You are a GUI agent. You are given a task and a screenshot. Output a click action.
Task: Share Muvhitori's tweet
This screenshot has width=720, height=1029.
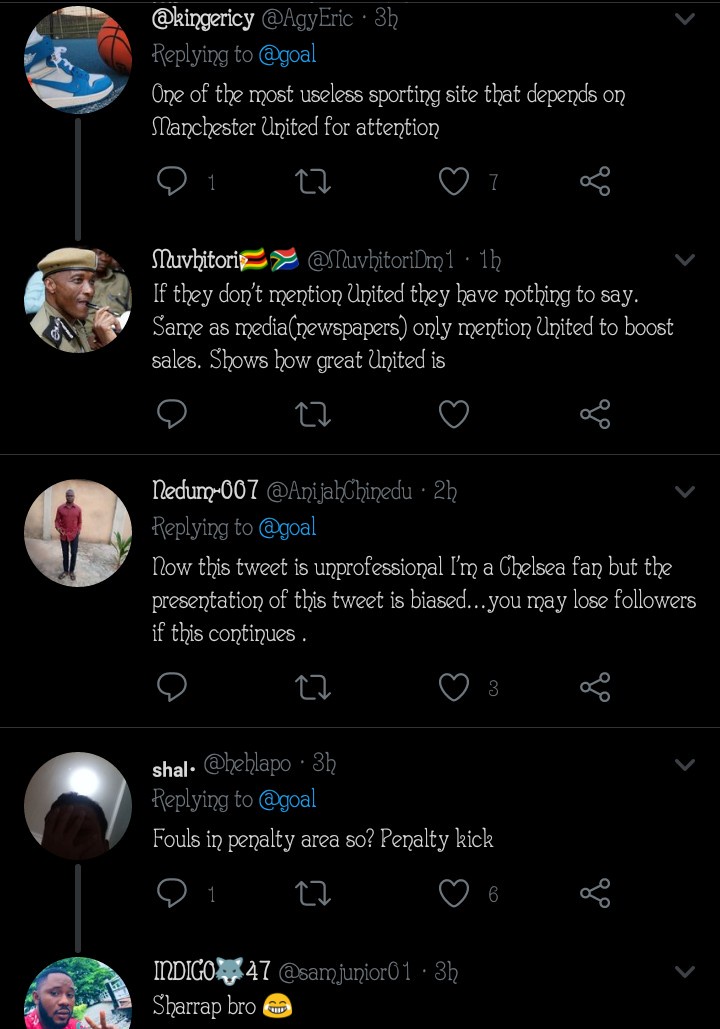pos(595,414)
